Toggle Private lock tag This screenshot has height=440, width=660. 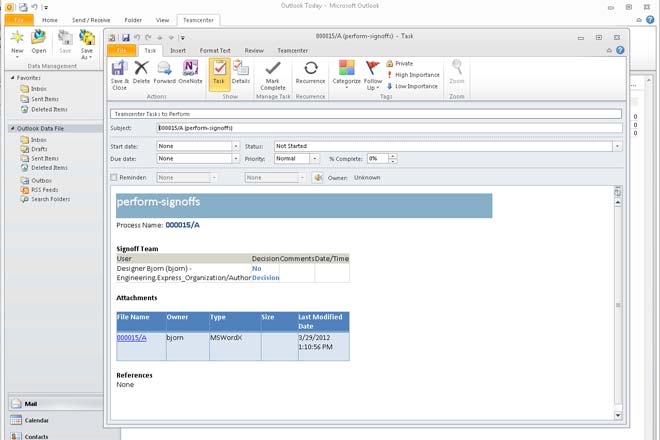click(399, 63)
